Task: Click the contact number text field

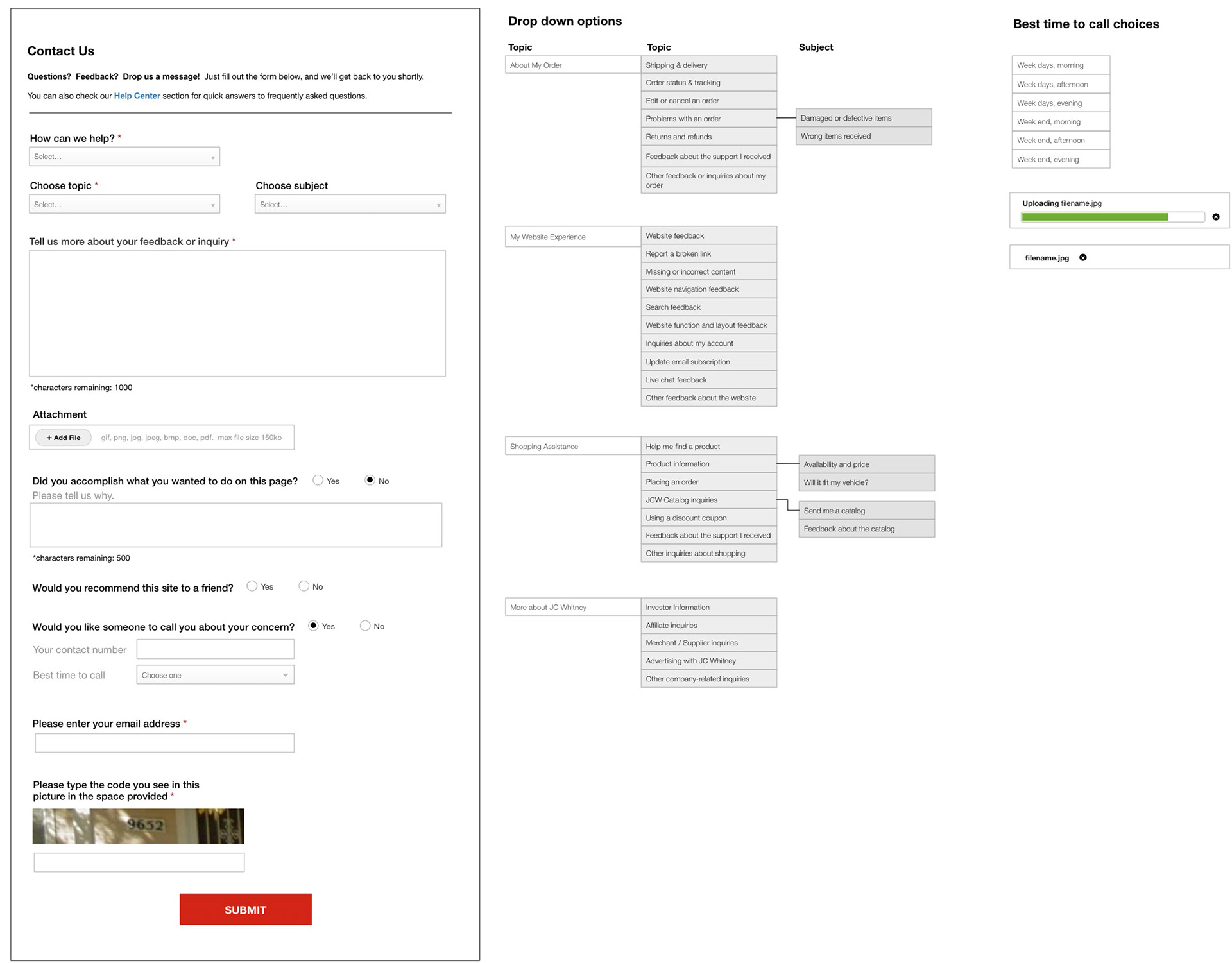Action: coord(215,649)
